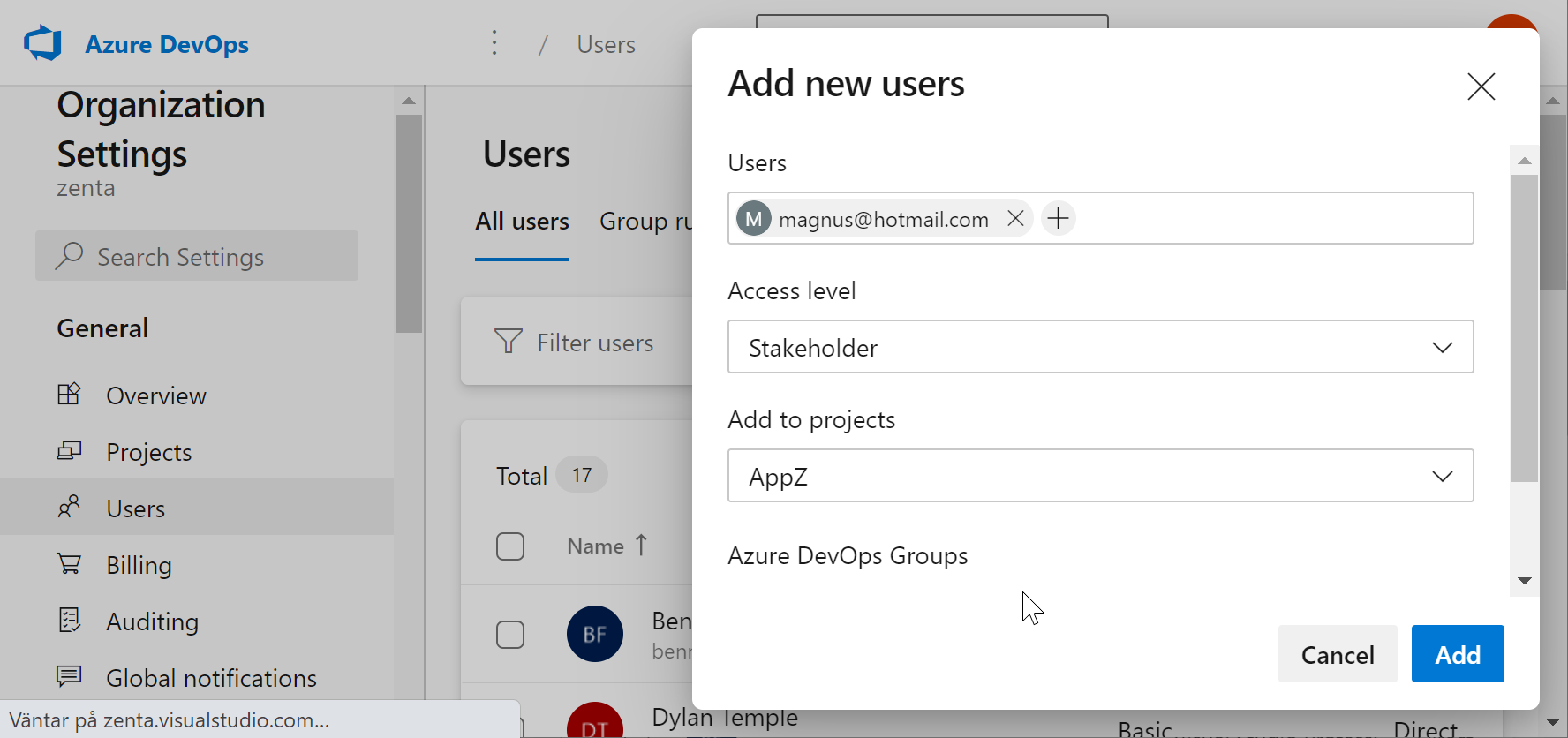
Task: Click the page scrollbar up arrow at right edge
Action: 1553,101
